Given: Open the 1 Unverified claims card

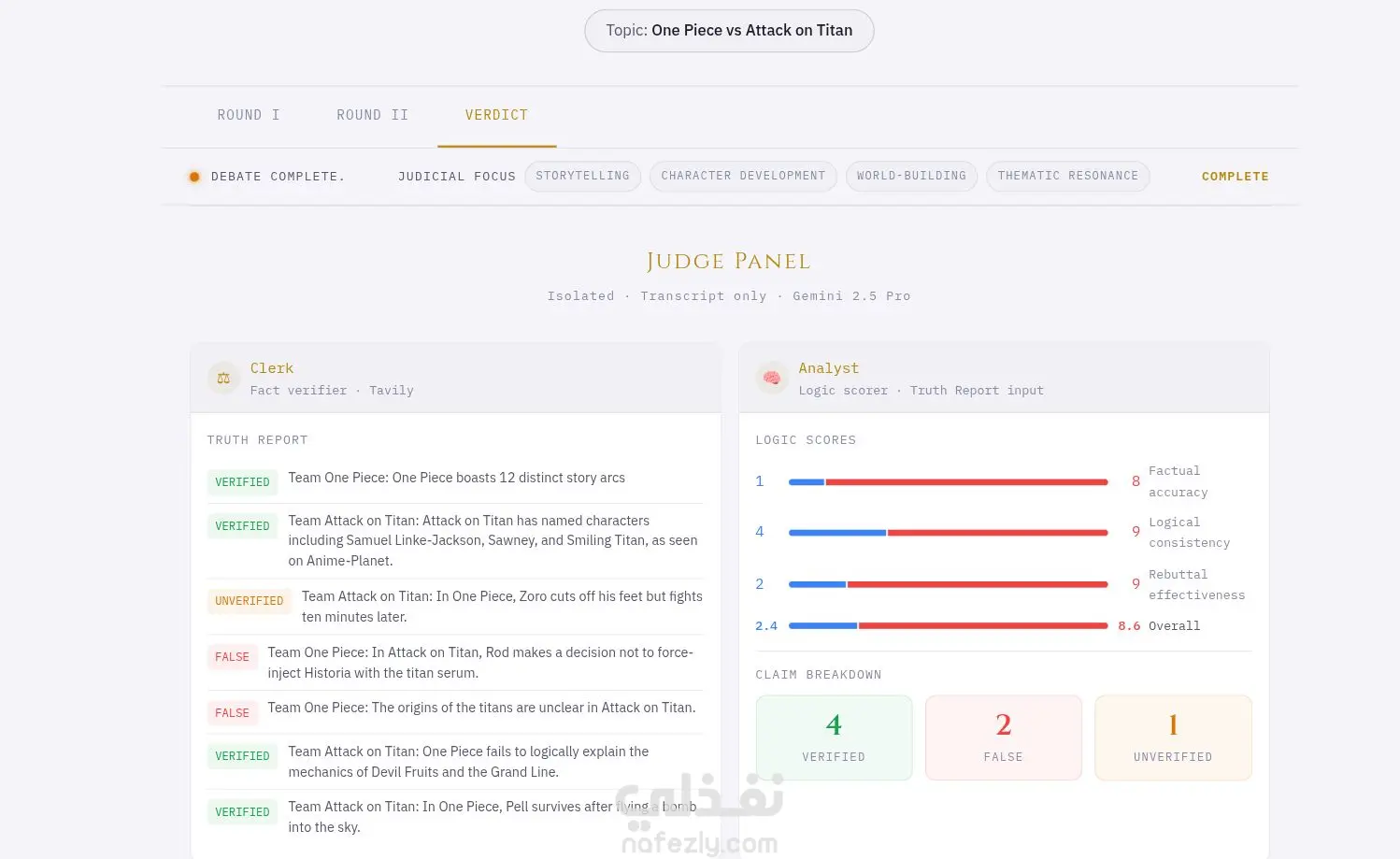Looking at the screenshot, I should (1173, 737).
